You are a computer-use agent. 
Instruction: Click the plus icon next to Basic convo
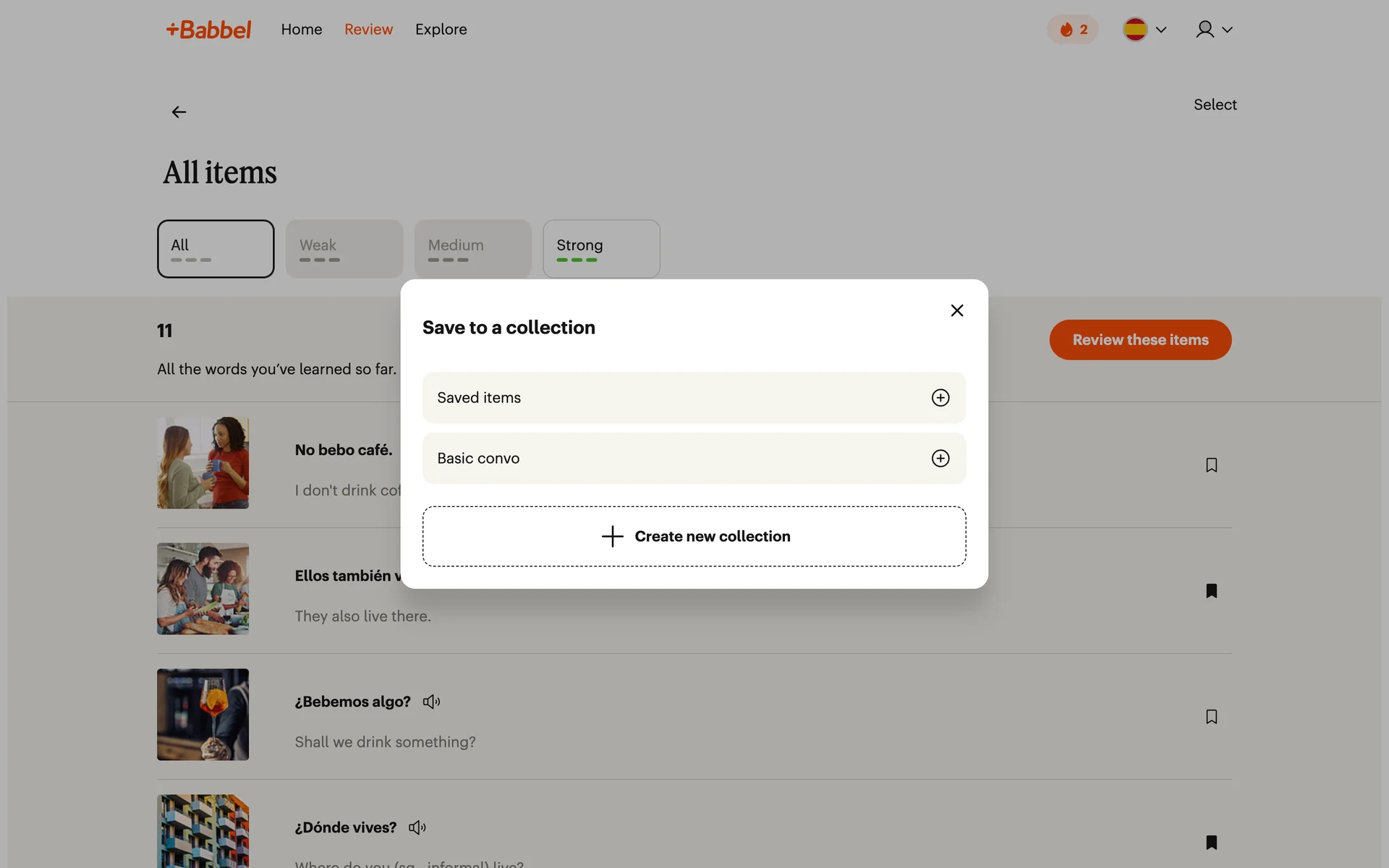tap(940, 459)
